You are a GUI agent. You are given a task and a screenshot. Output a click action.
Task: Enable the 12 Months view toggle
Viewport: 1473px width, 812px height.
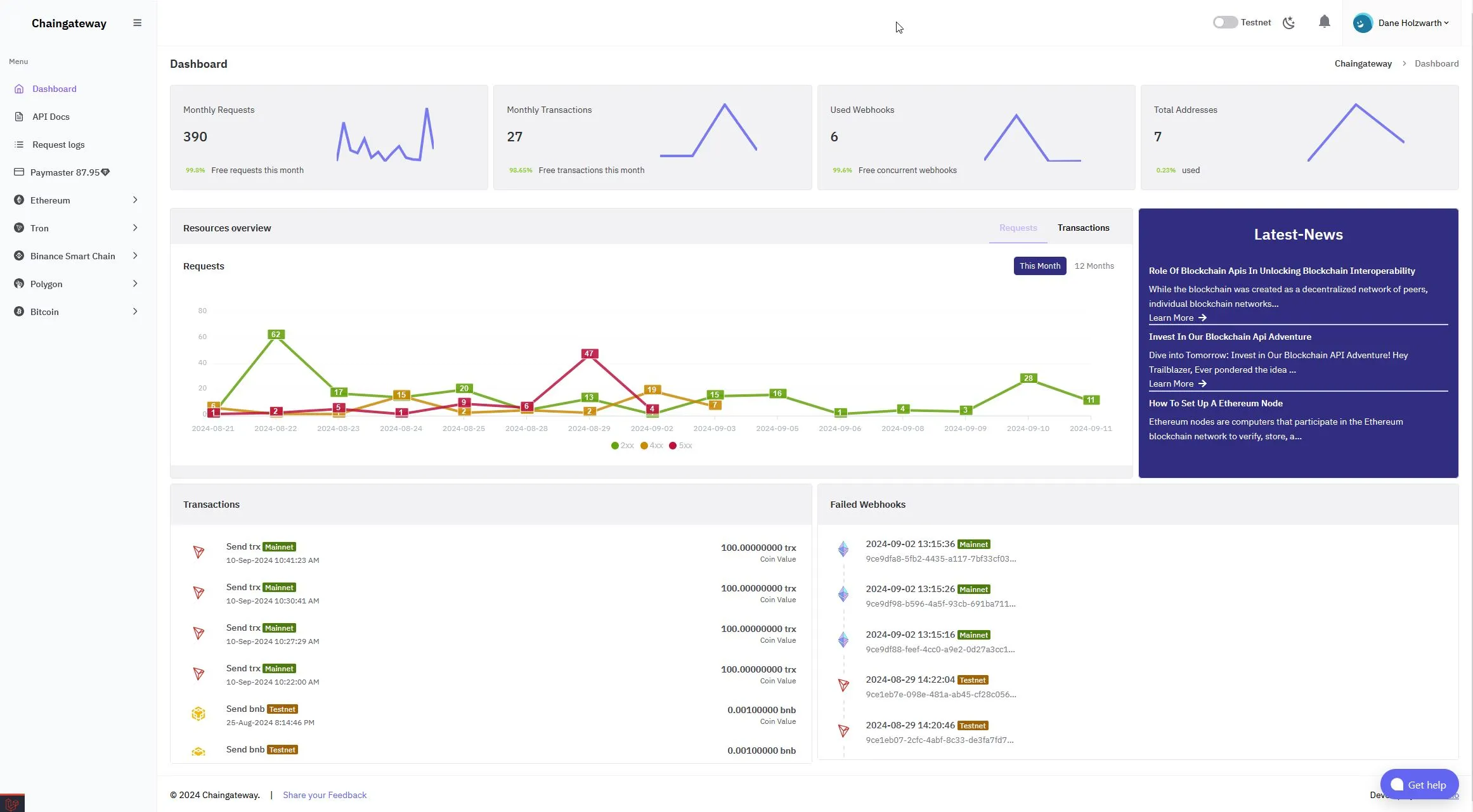click(x=1093, y=266)
